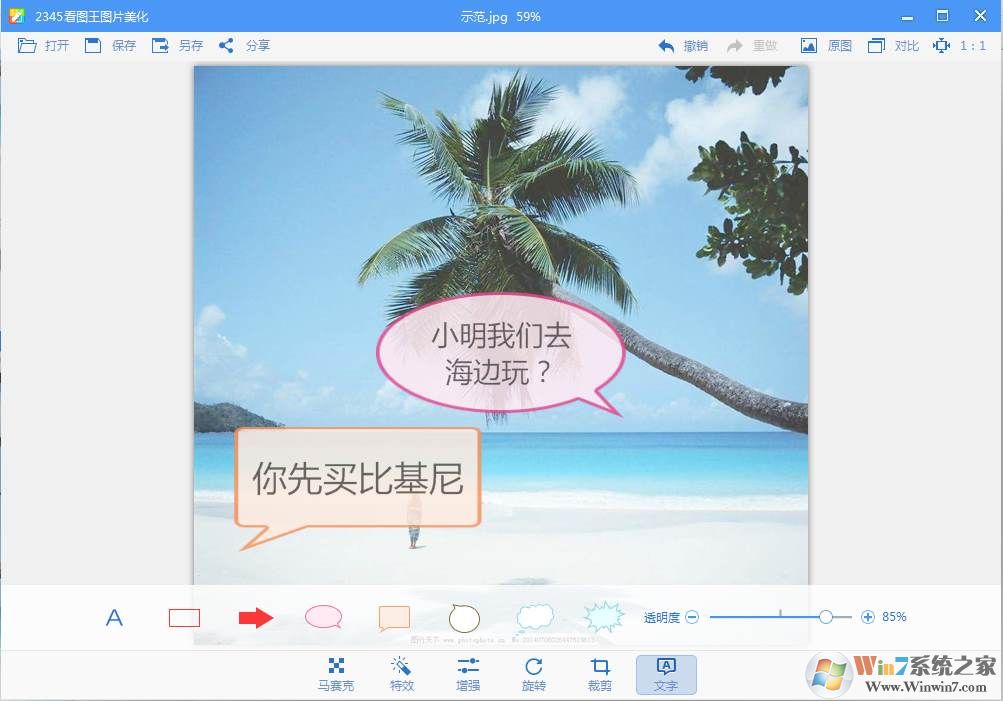This screenshot has width=1003, height=701.
Task: Switch to the 文字 text tool
Action: pos(666,675)
